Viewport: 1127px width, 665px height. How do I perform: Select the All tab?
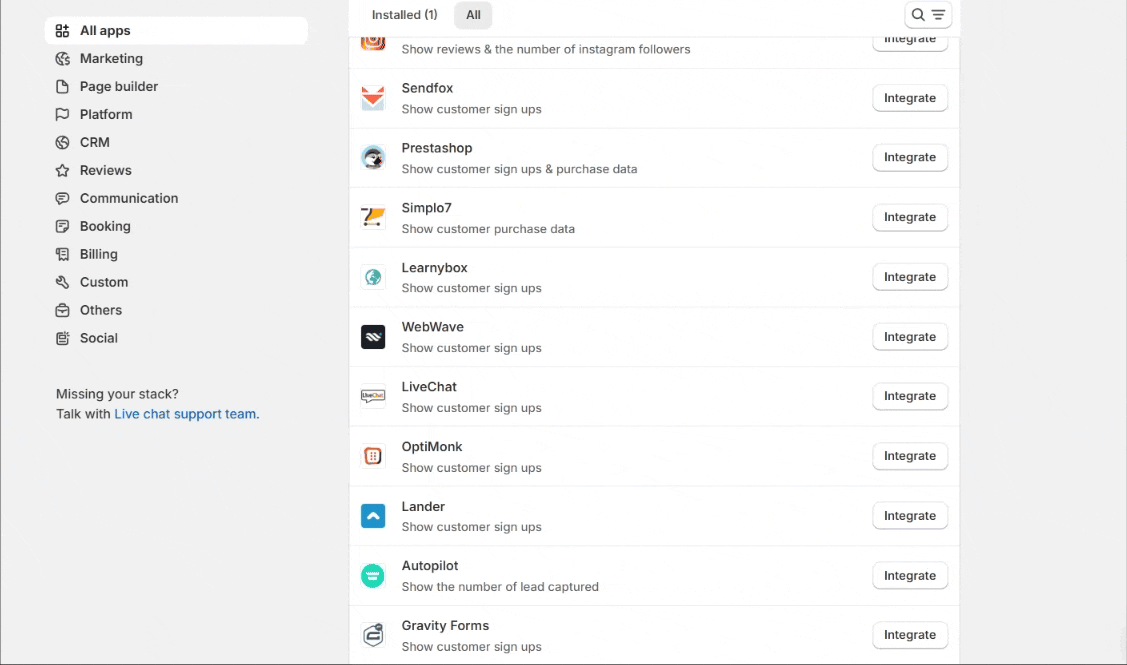point(473,15)
